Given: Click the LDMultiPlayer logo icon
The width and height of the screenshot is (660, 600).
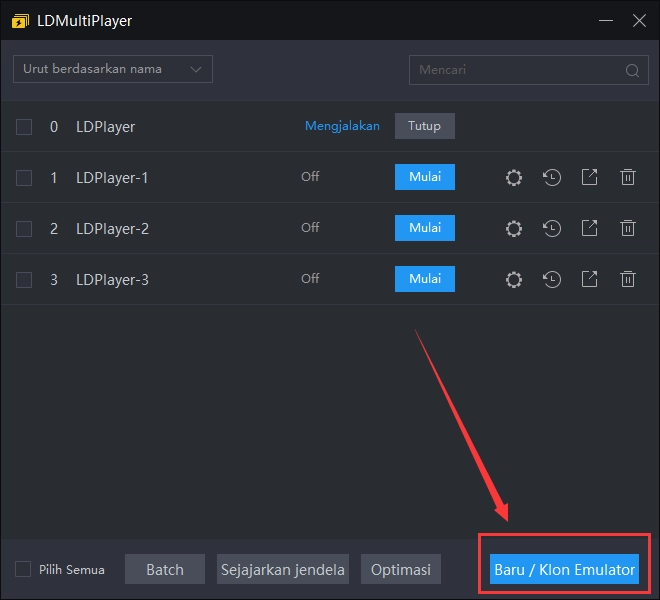Looking at the screenshot, I should pos(20,21).
